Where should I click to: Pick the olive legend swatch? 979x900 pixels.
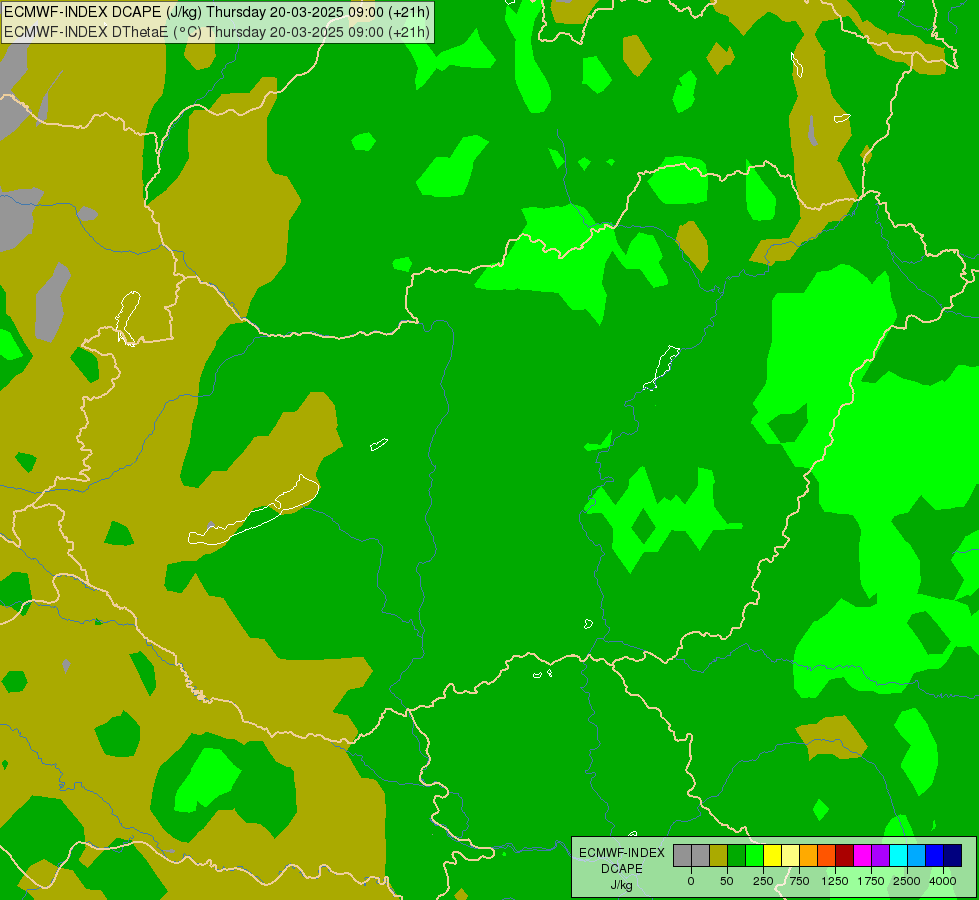719,855
